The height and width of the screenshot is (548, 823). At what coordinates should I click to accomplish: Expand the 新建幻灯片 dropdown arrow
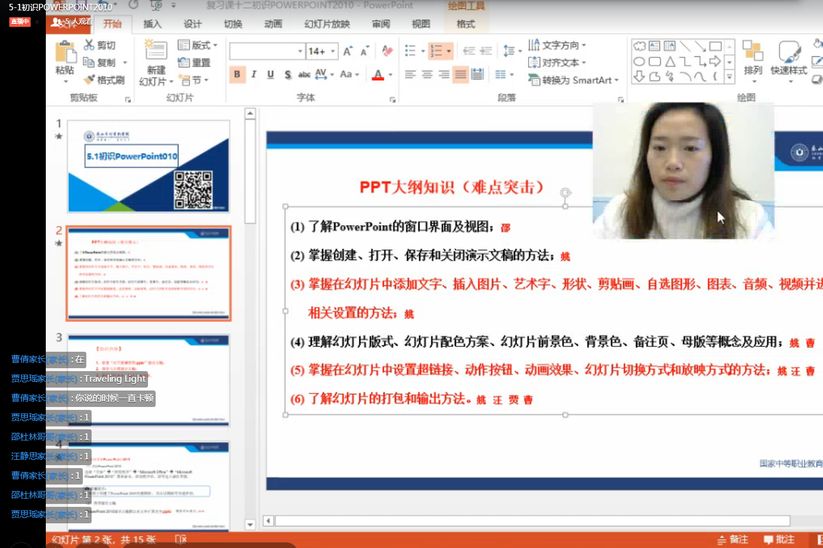point(172,82)
